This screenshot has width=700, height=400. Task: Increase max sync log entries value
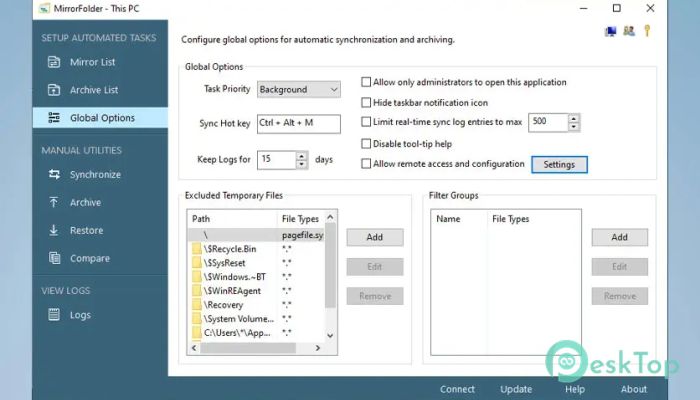[574, 118]
